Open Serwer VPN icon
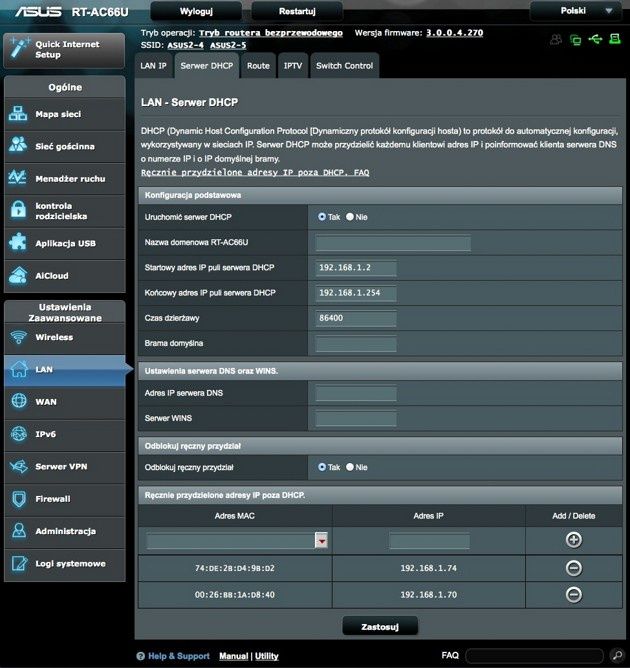 (x=19, y=466)
